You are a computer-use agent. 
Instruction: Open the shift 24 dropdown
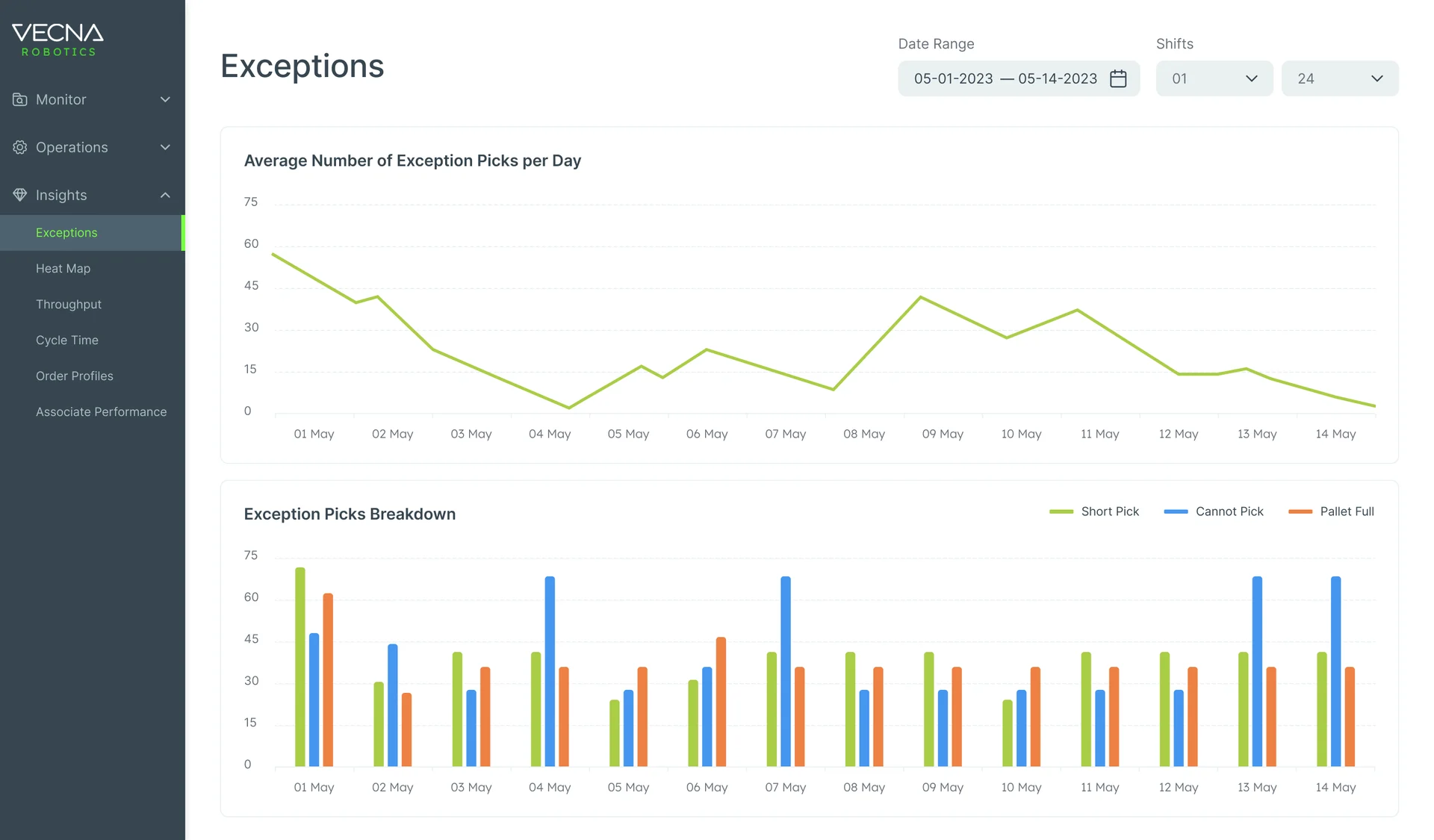point(1340,78)
